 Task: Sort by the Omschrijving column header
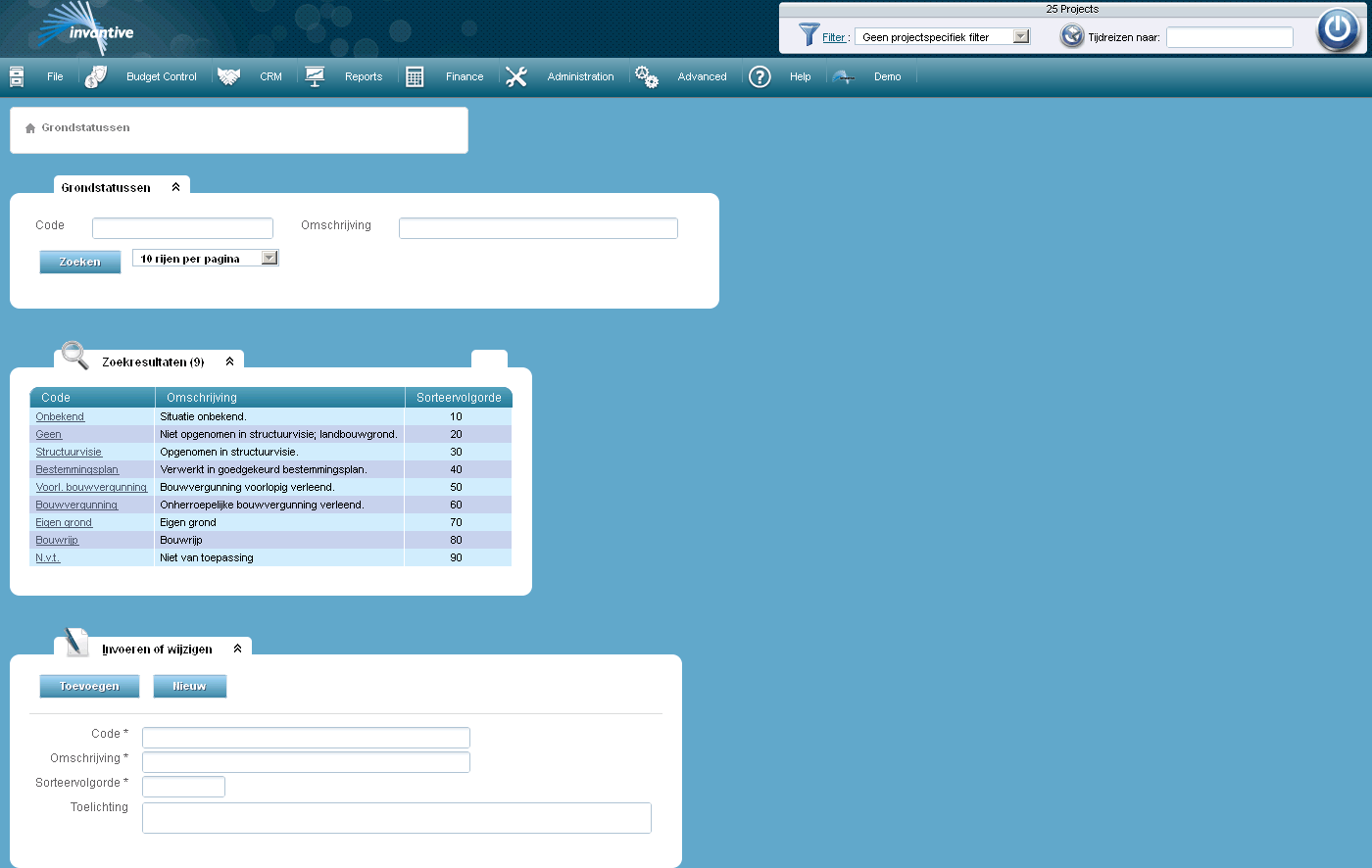[x=202, y=398]
